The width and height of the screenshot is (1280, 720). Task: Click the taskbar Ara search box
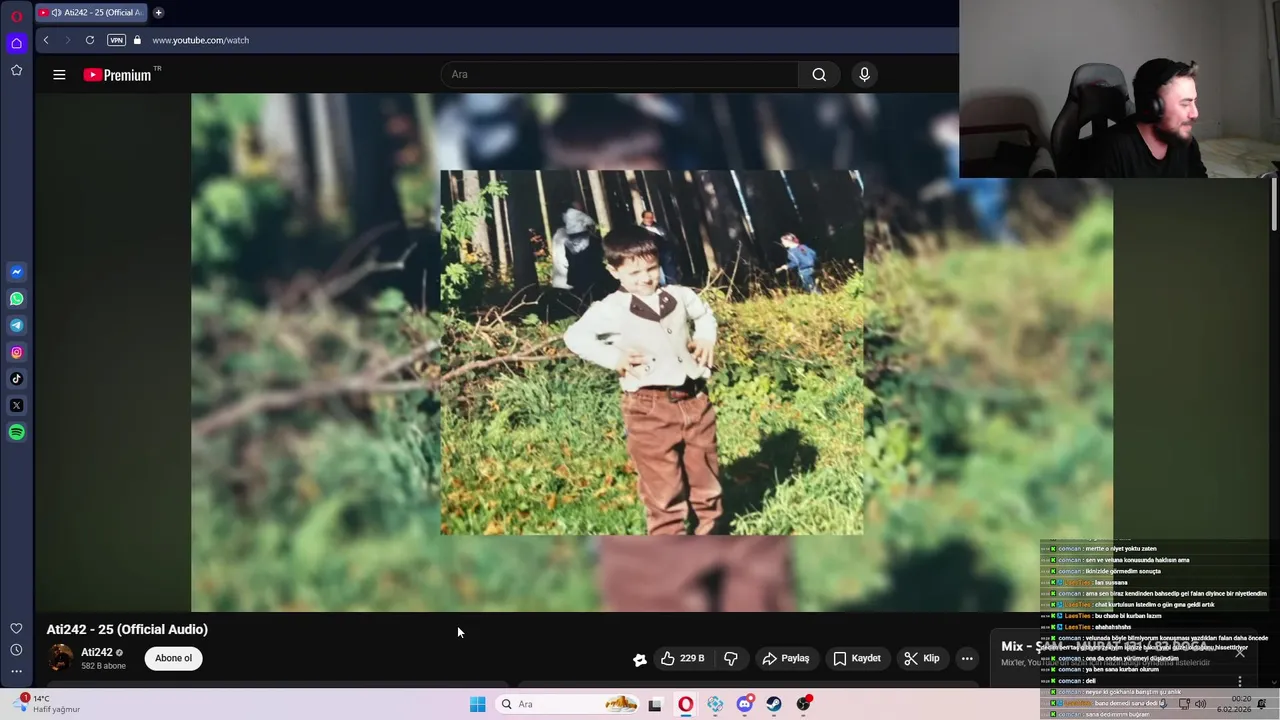point(567,704)
